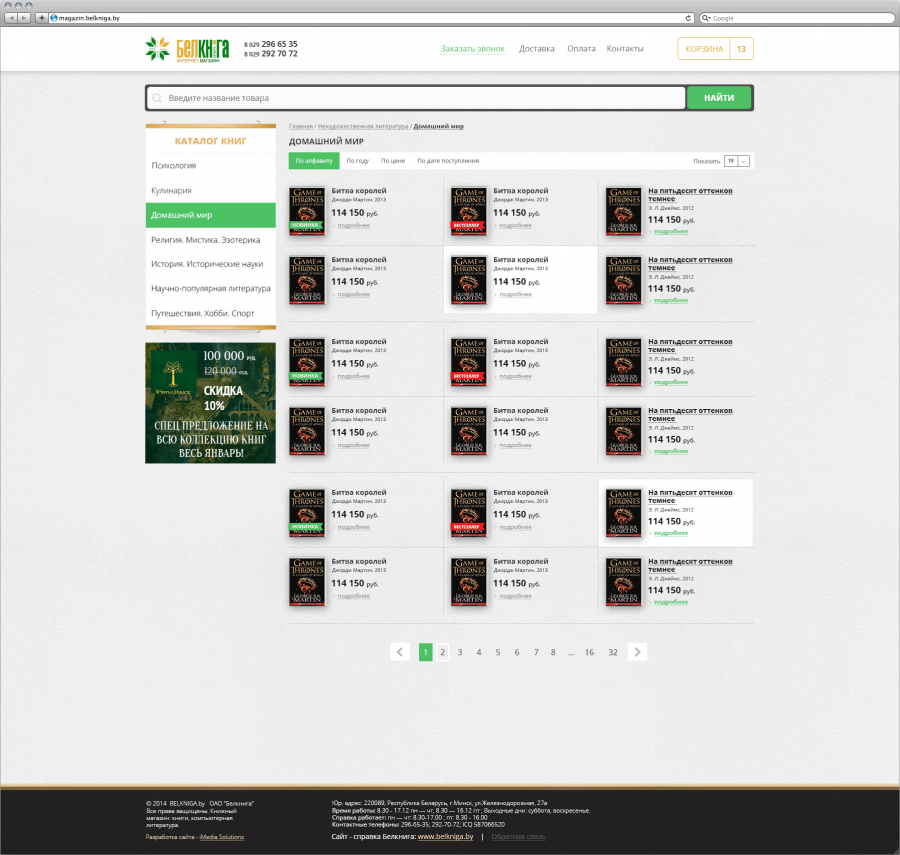Open 'Научно-популярная литература' category

211,288
